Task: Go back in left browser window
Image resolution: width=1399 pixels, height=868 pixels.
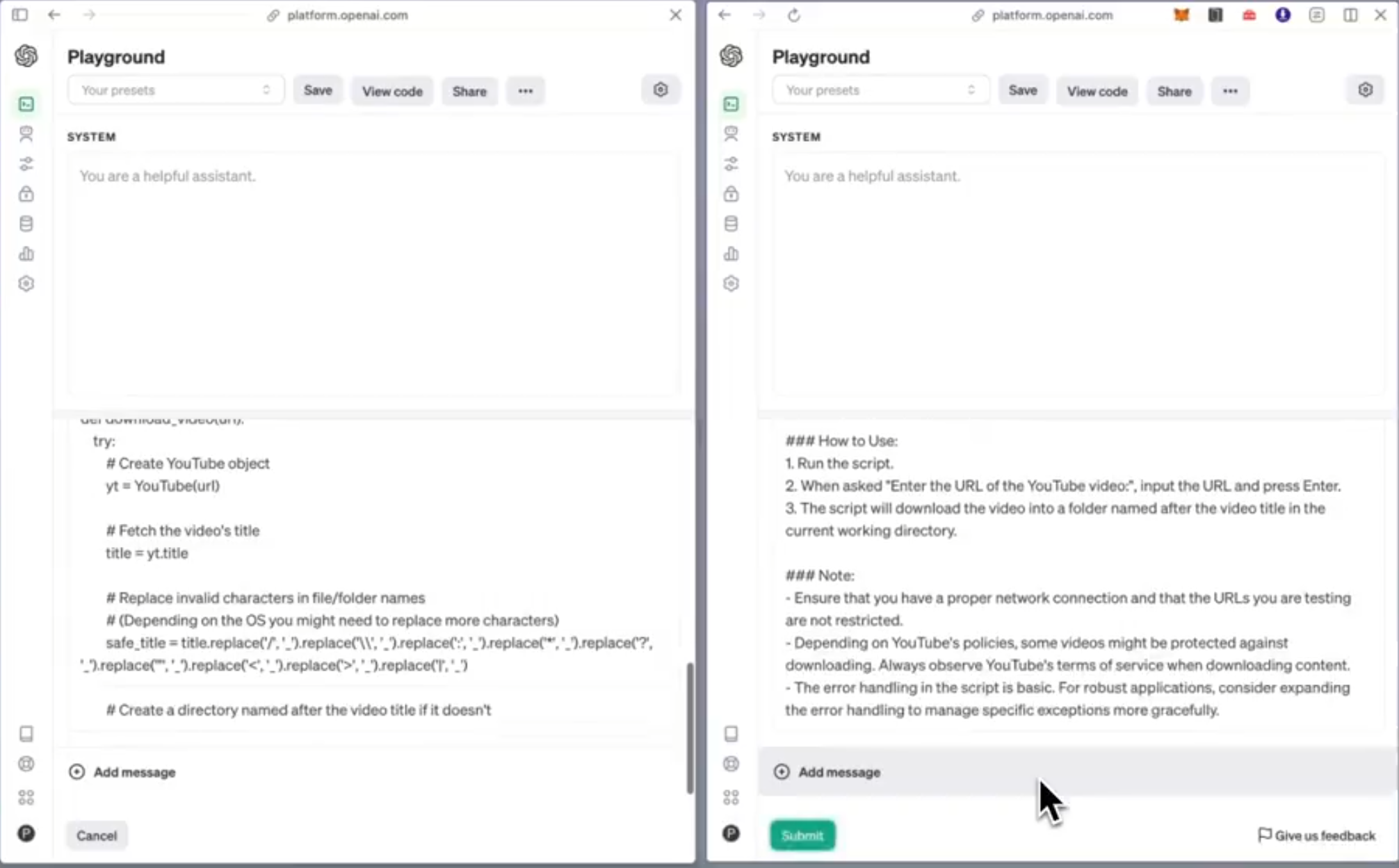Action: [54, 15]
